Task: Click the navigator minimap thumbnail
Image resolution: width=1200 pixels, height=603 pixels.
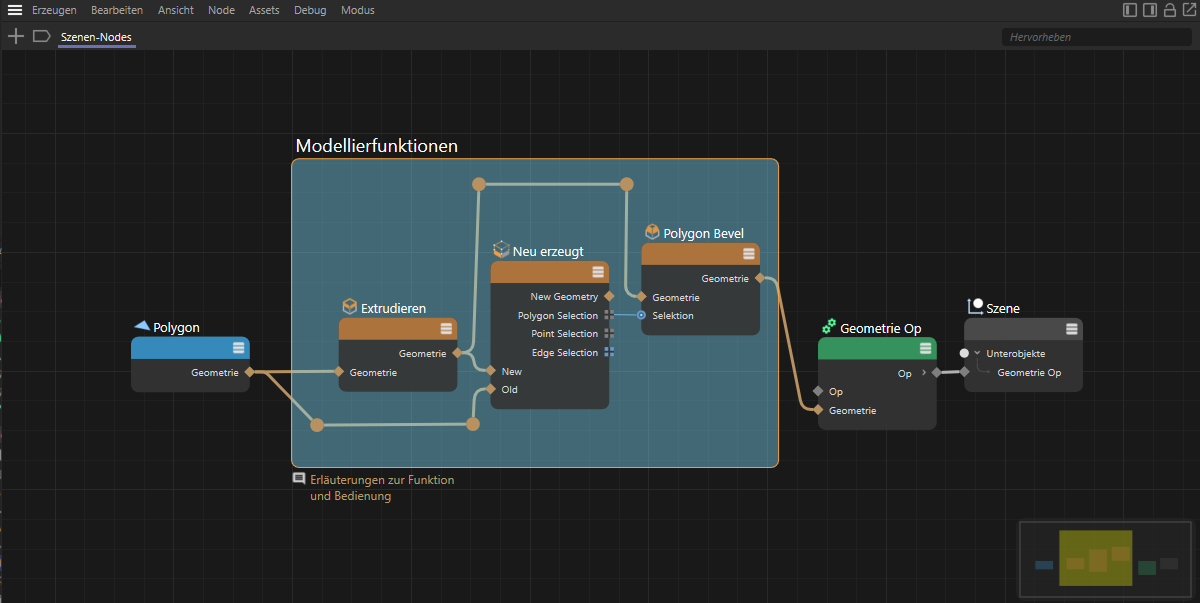Action: coord(1107,558)
